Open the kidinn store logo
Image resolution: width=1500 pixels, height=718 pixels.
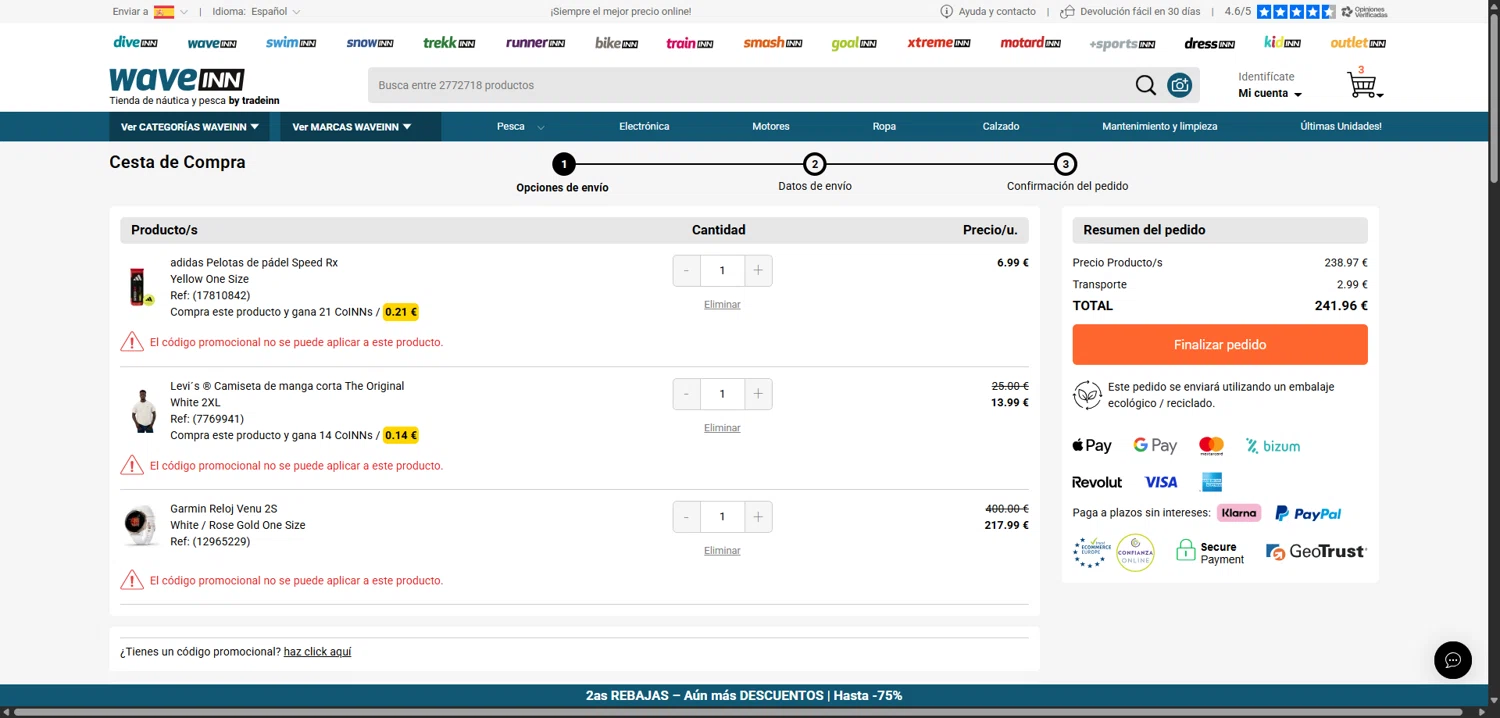coord(1282,43)
